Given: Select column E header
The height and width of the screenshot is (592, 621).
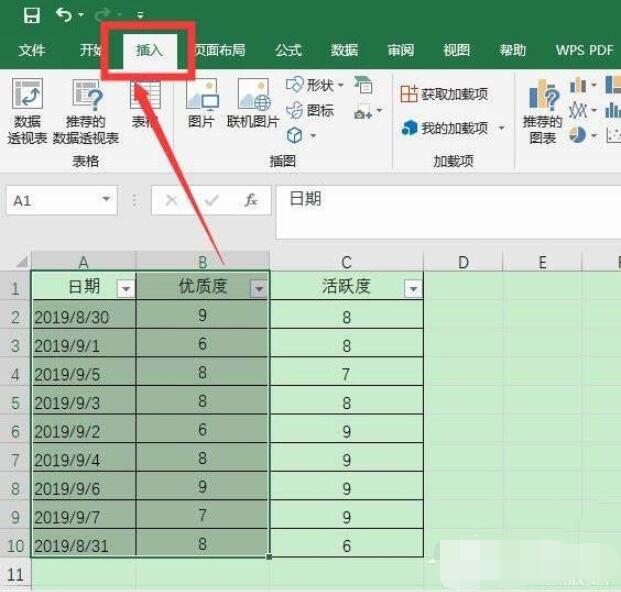Looking at the screenshot, I should [x=543, y=262].
